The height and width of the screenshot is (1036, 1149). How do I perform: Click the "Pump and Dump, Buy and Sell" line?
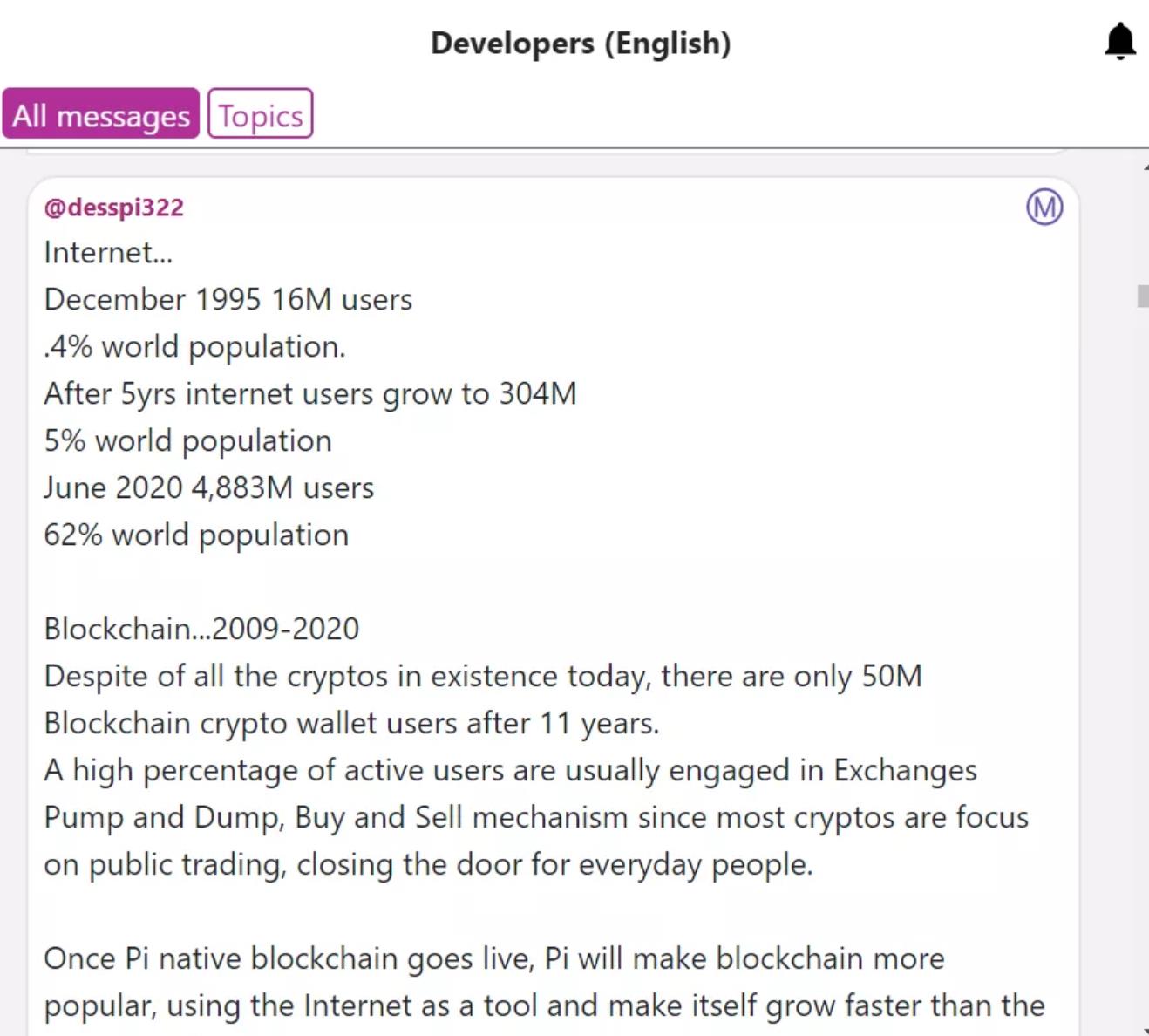[536, 818]
